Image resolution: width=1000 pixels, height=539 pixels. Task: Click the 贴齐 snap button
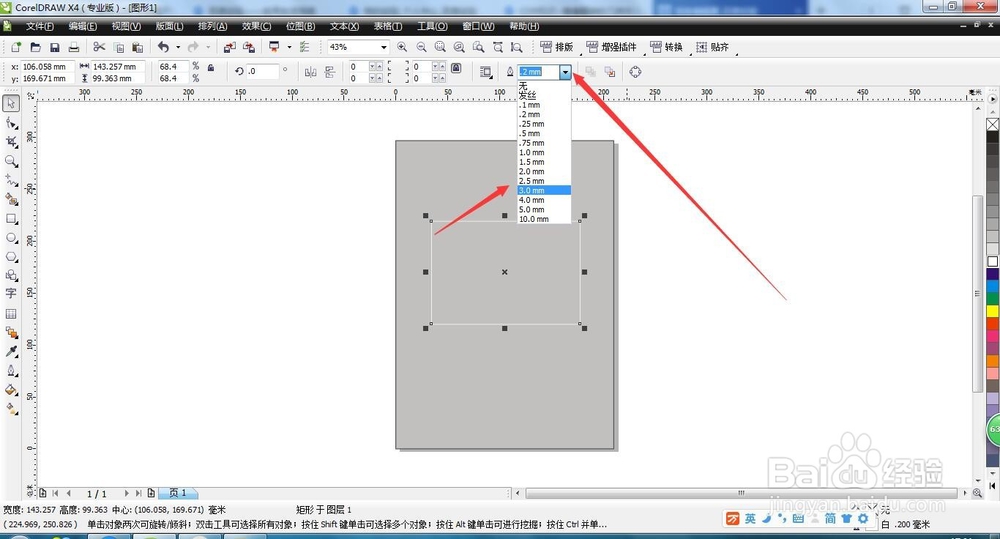click(x=712, y=47)
